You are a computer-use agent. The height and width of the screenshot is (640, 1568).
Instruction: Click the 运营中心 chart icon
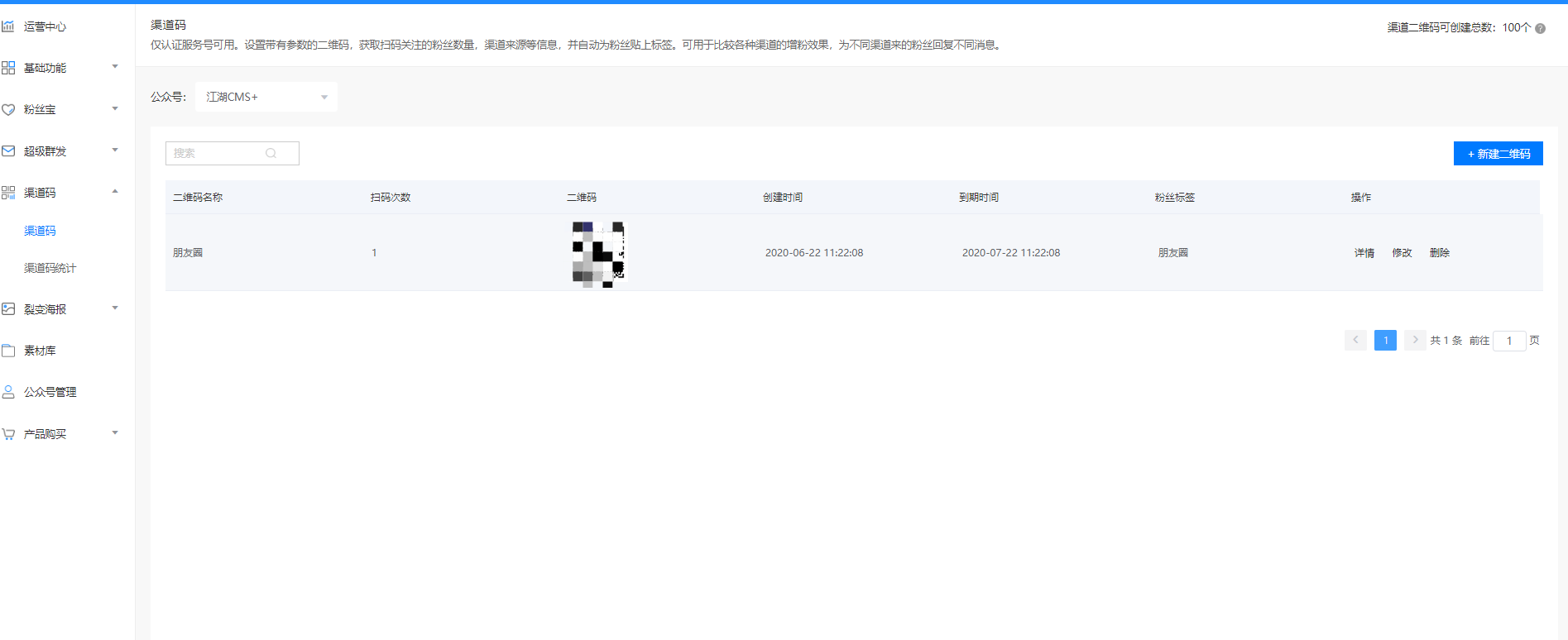click(8, 26)
